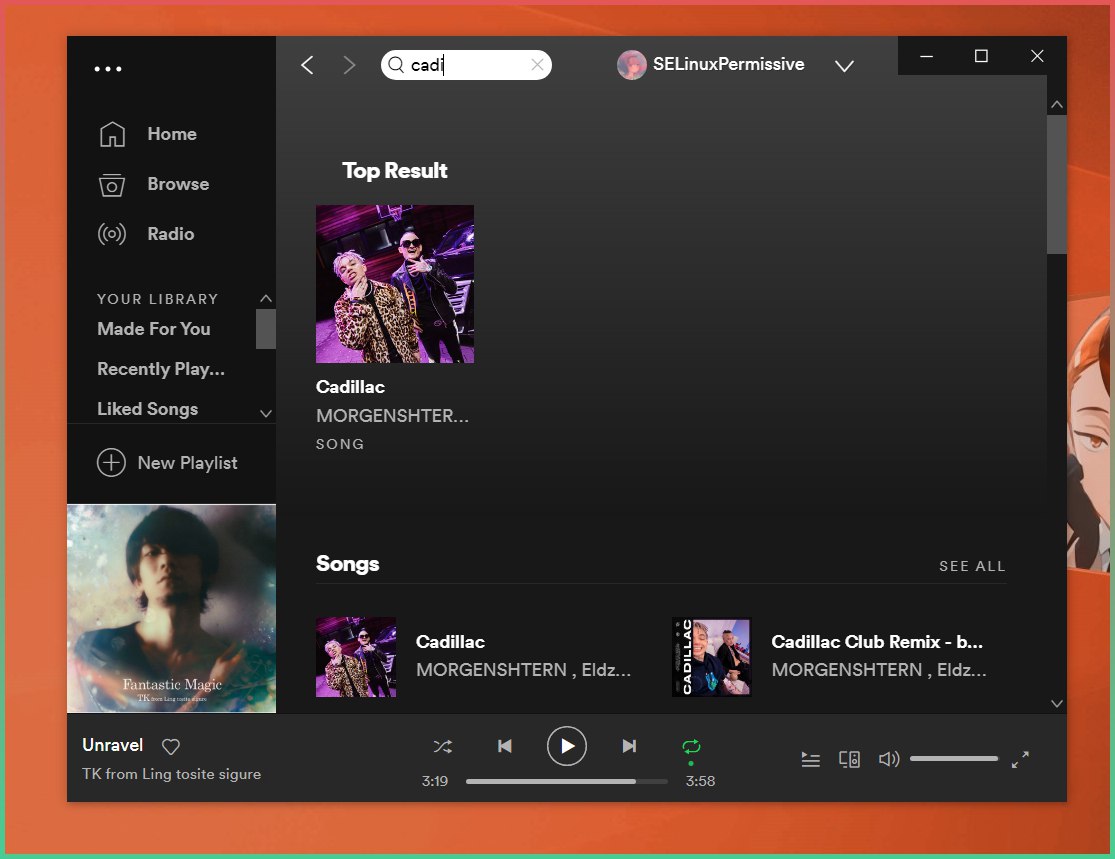Click the total duration 3:58 label
The height and width of the screenshot is (859, 1115).
click(700, 781)
